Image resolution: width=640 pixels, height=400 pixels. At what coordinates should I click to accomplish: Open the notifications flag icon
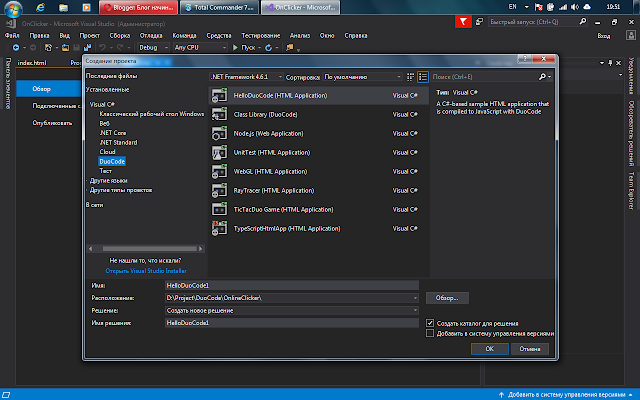click(x=463, y=22)
